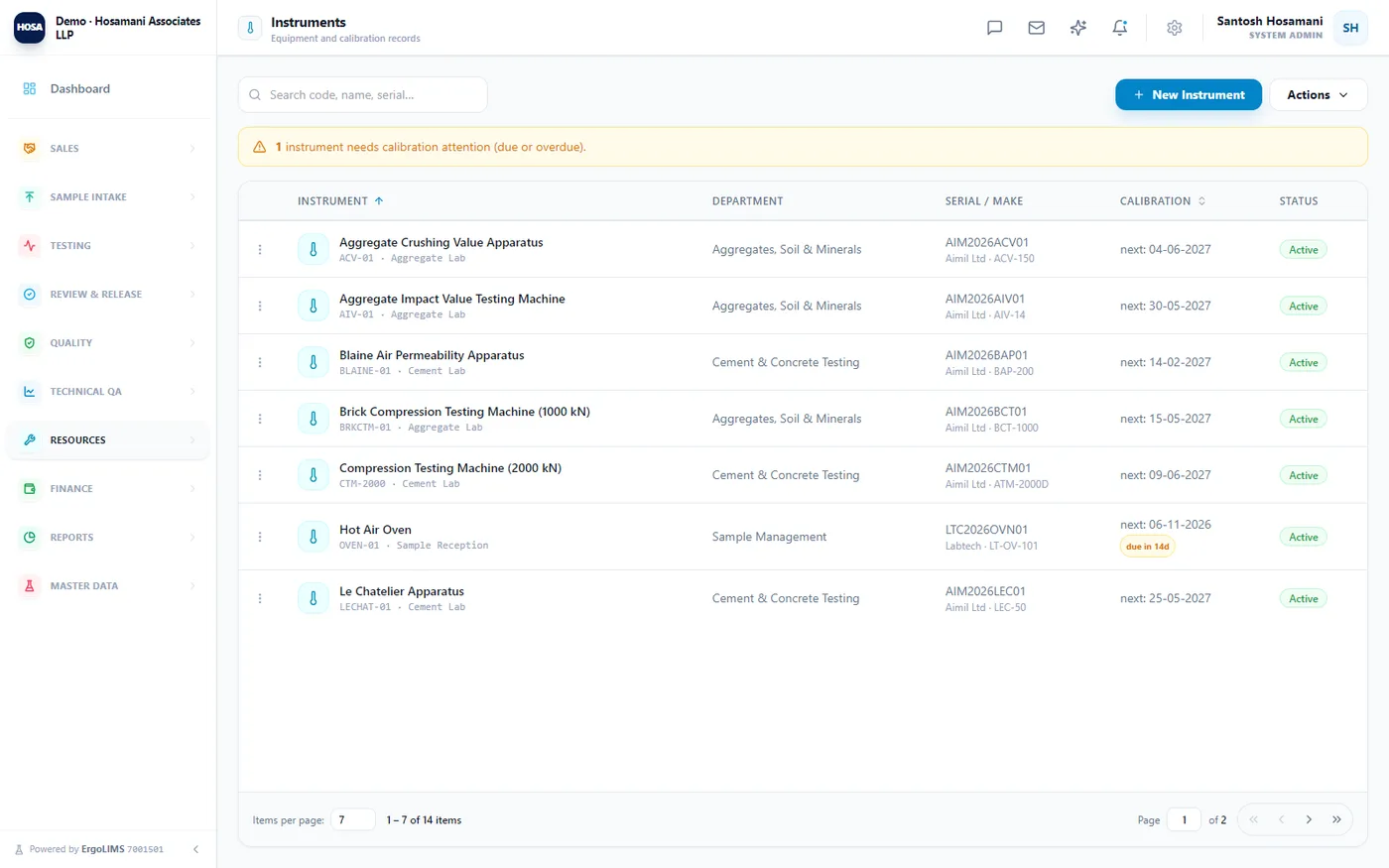This screenshot has width=1389, height=868.
Task: Open row menu for Aggregate Impact Value Testing Machine
Action: click(x=260, y=306)
